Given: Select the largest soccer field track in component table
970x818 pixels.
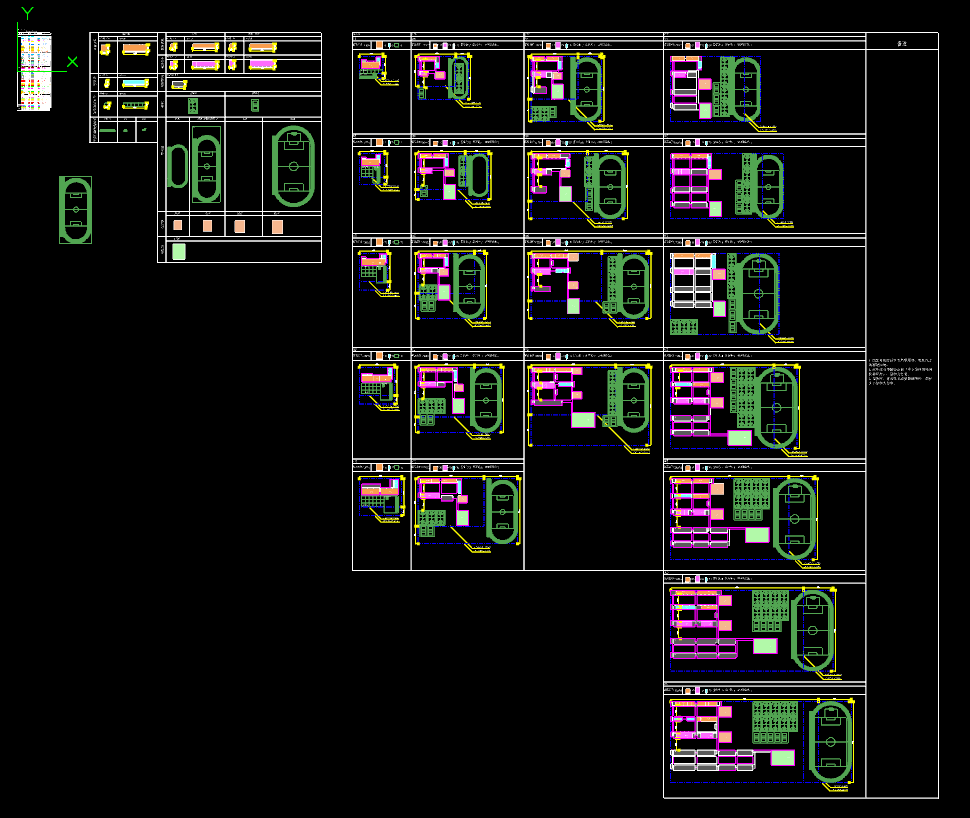Looking at the screenshot, I should click(293, 166).
